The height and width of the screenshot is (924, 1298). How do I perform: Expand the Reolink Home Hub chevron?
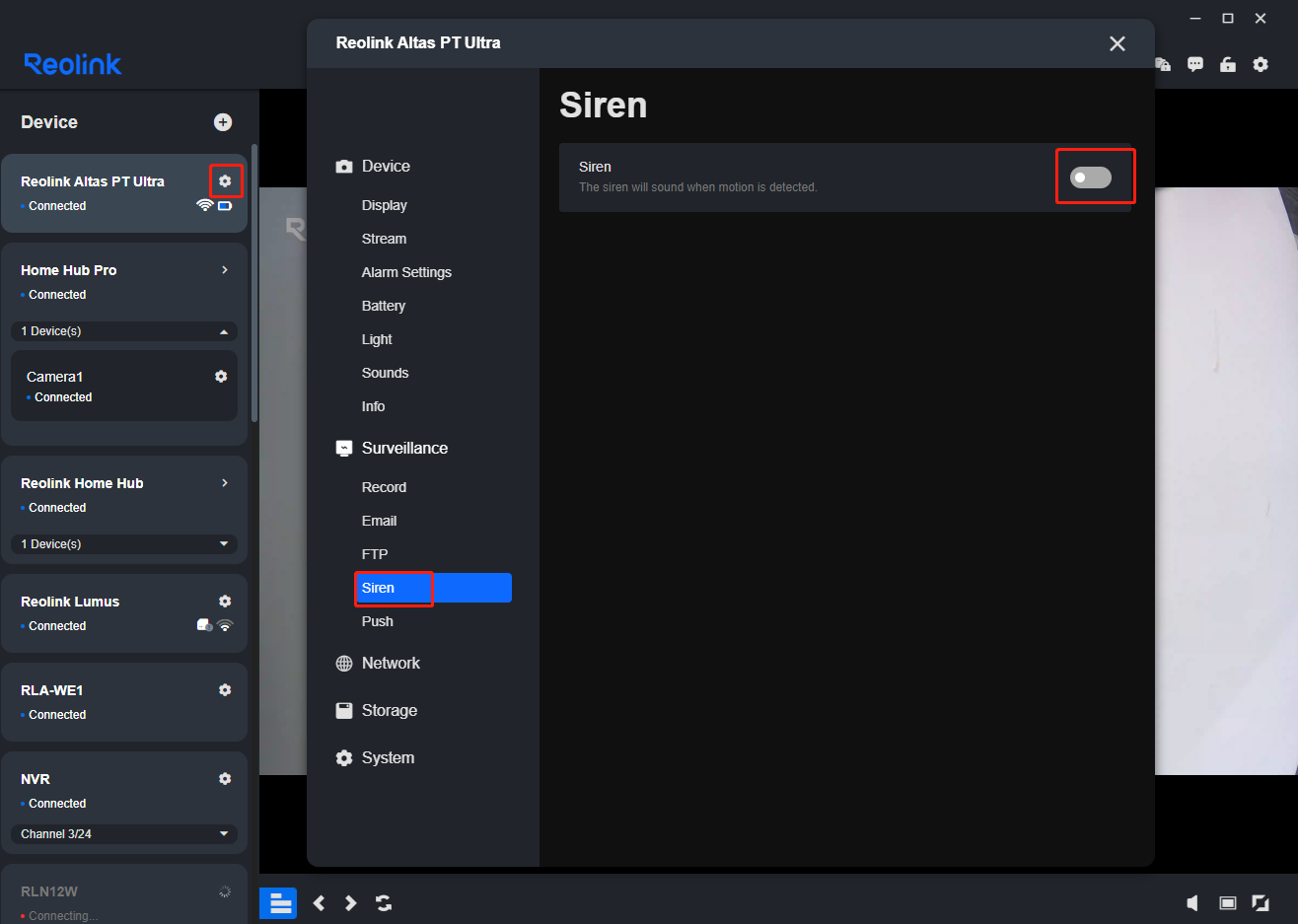click(225, 483)
